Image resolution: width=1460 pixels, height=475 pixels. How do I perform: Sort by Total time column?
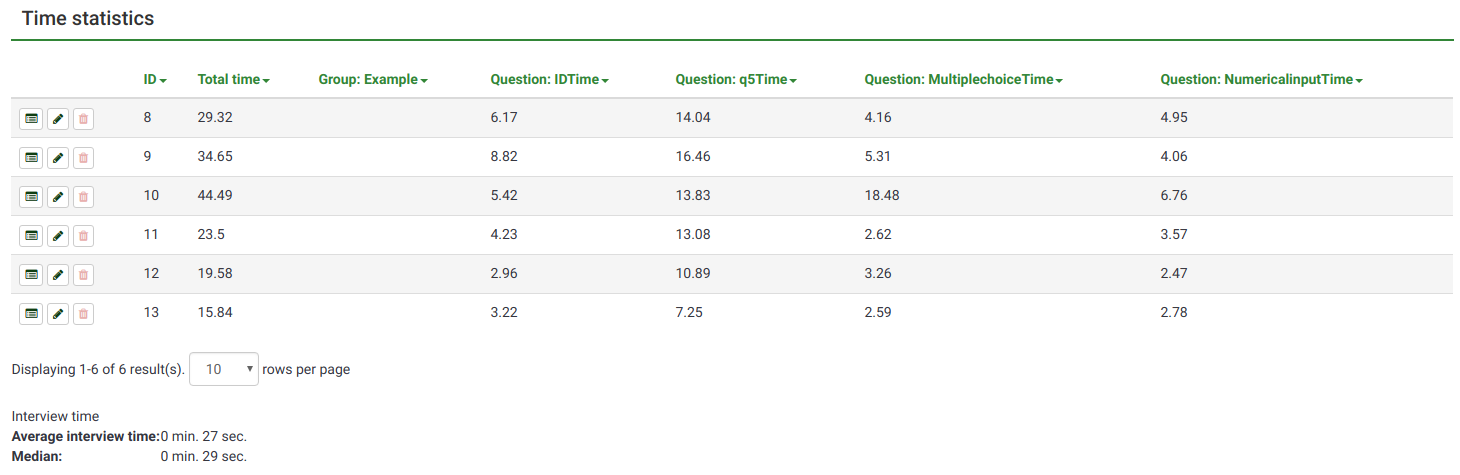(x=233, y=79)
